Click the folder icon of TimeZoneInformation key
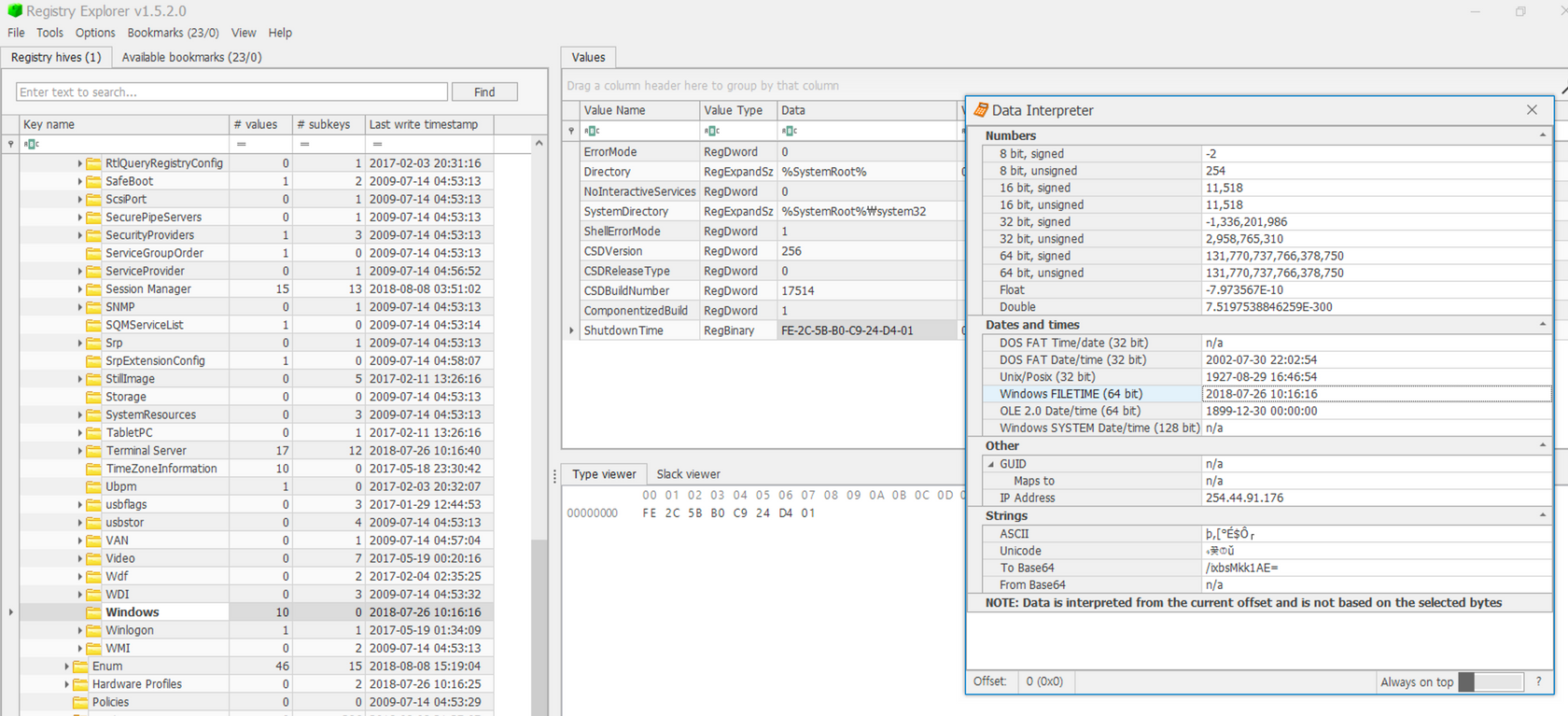 click(x=93, y=469)
